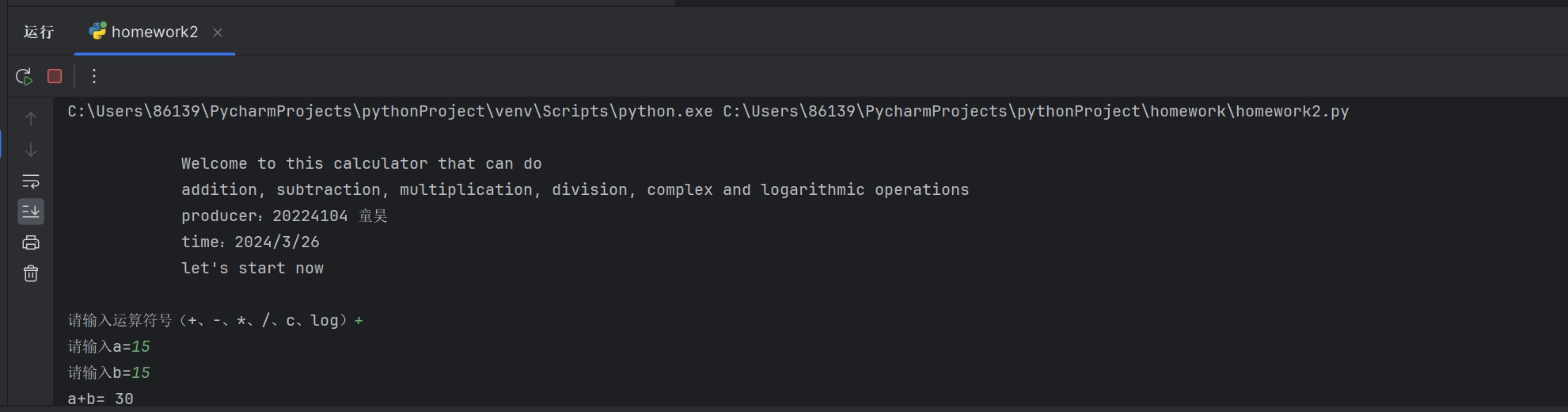The height and width of the screenshot is (412, 1568).
Task: Rerun the homework2 script
Action: pyautogui.click(x=24, y=77)
